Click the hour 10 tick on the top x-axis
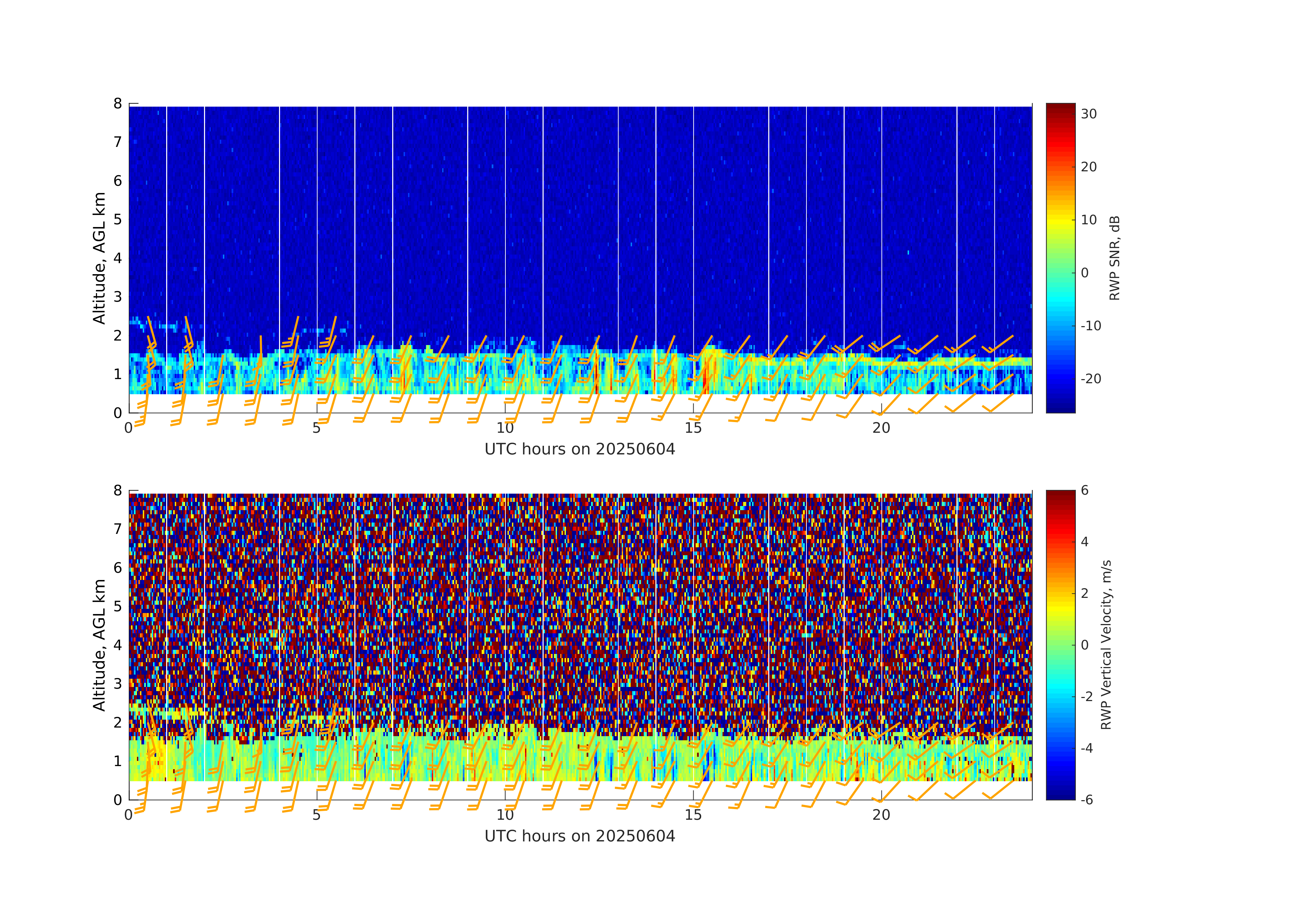Viewport: 1316px width, 903px height. tap(505, 428)
